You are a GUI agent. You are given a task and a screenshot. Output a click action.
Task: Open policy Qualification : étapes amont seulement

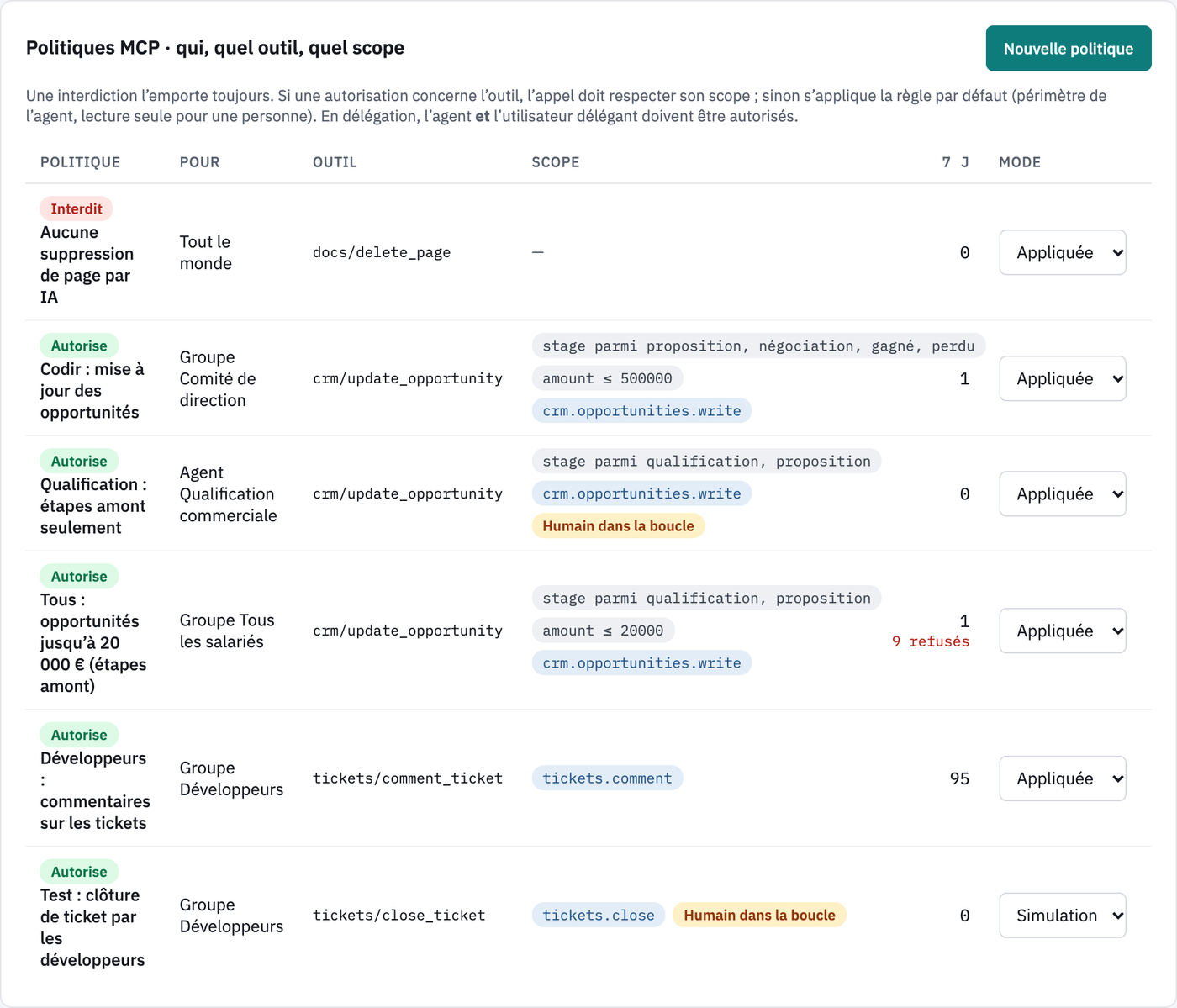coord(93,506)
